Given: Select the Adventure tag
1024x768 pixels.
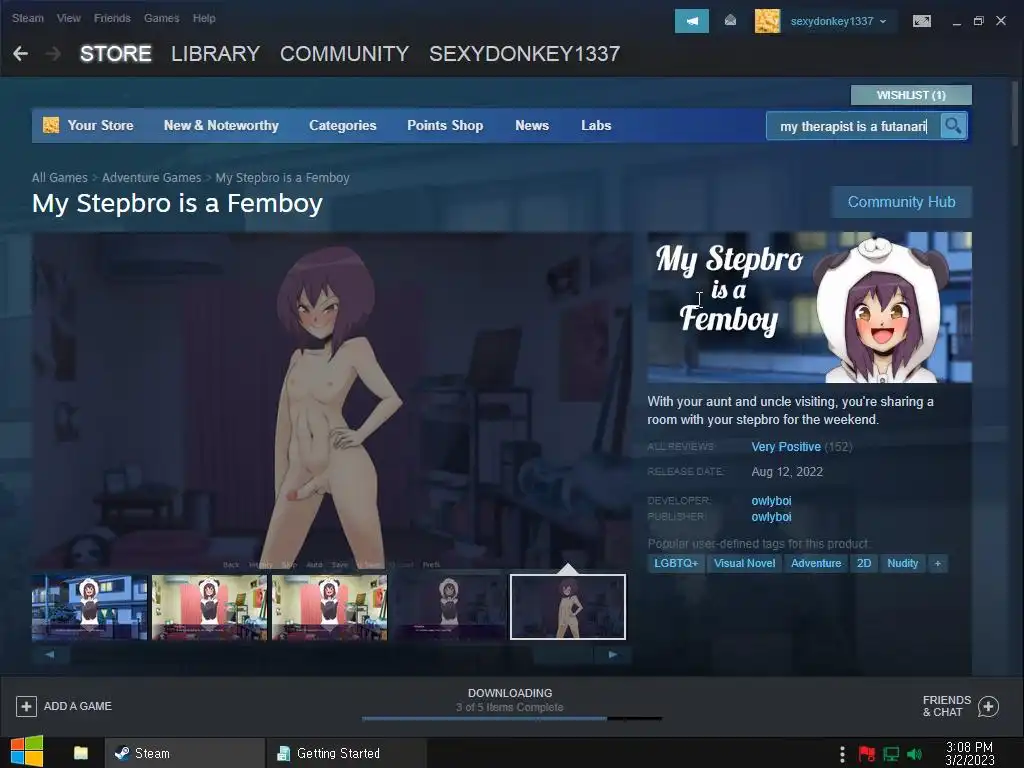Looking at the screenshot, I should (x=816, y=563).
